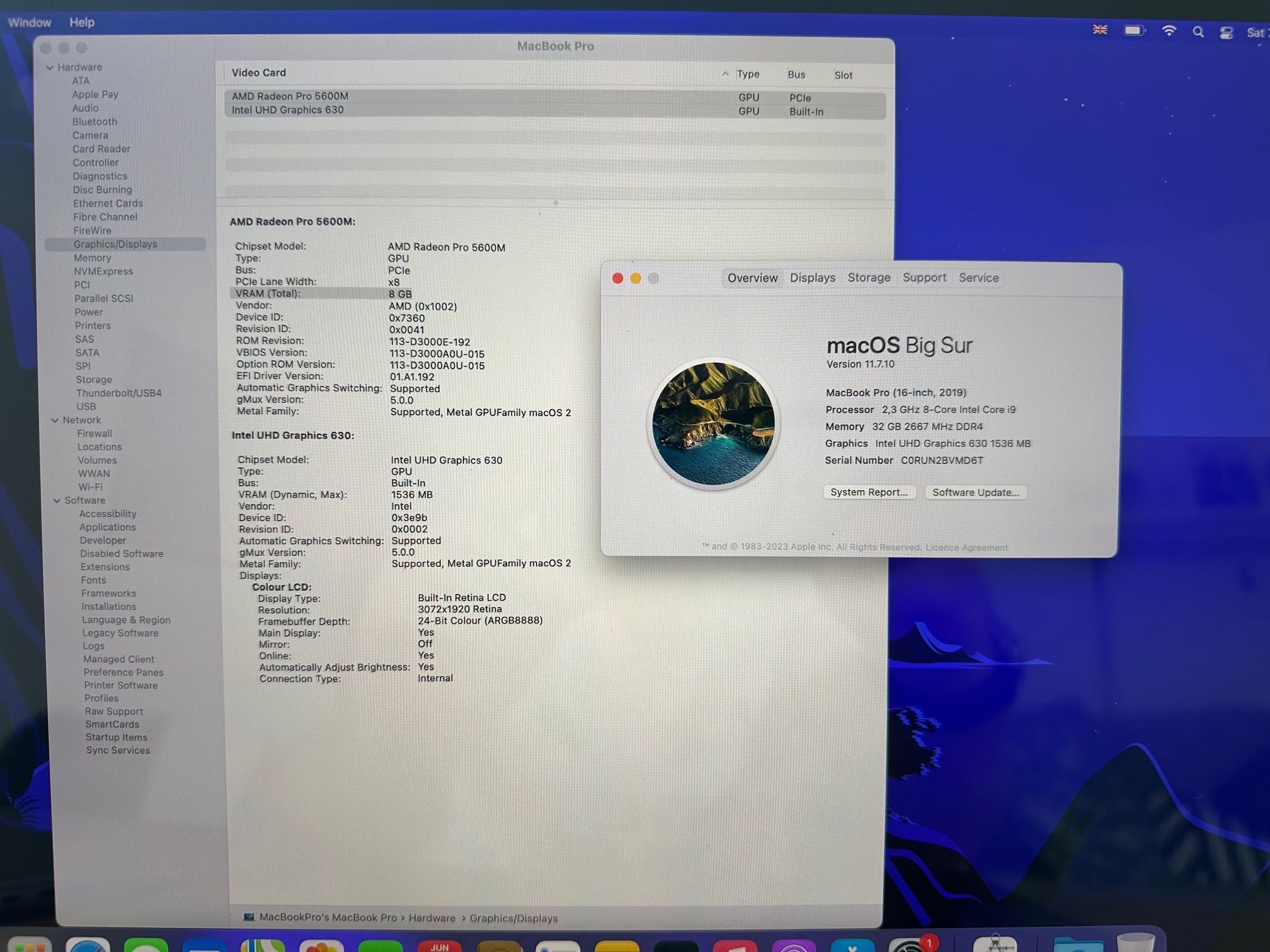Screen dimensions: 1270x952
Task: Select Power in the sidebar
Action: tap(89, 312)
